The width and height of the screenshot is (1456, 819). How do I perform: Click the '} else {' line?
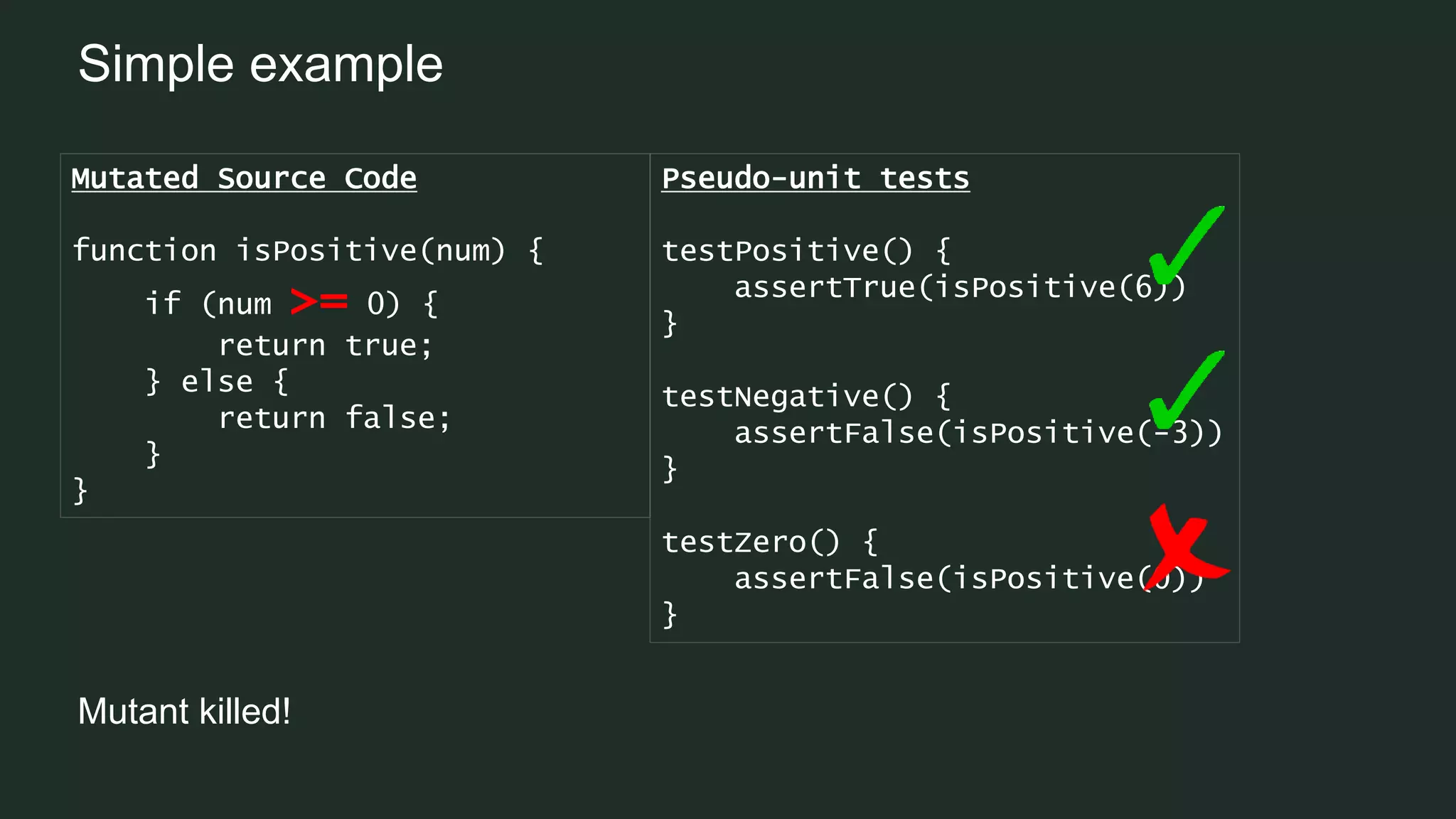(217, 382)
